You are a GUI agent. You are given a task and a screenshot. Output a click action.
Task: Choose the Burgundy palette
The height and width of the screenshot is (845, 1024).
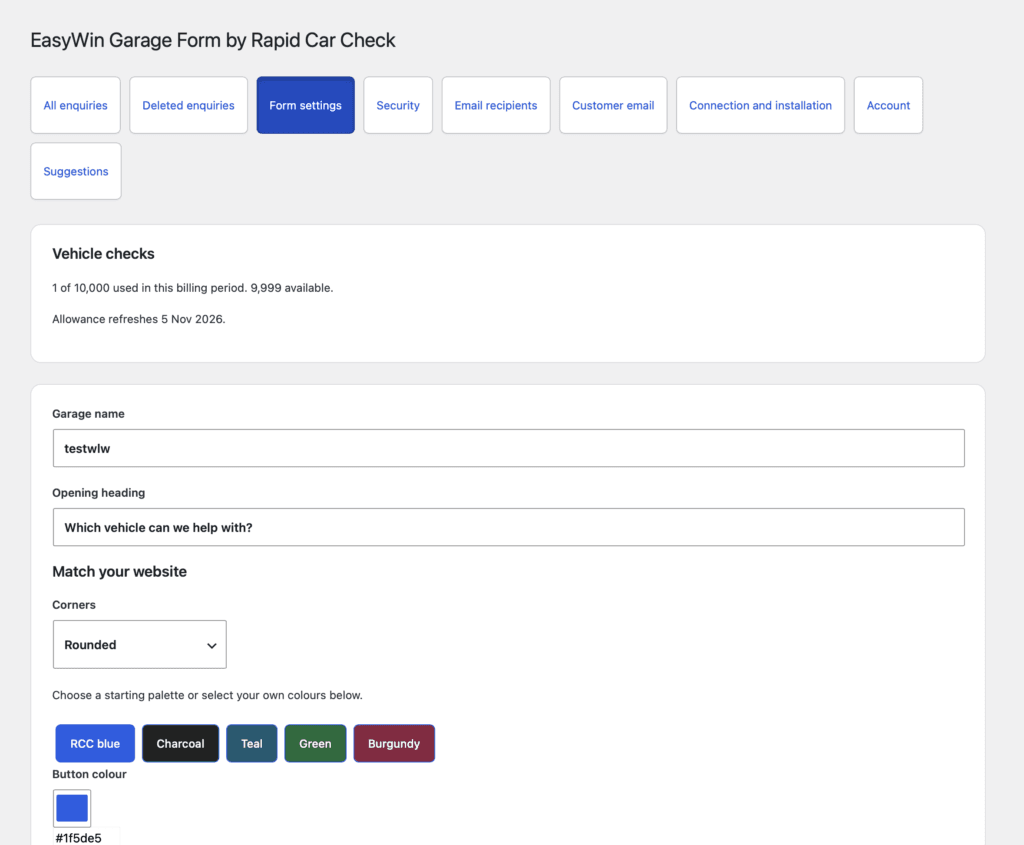click(x=394, y=743)
